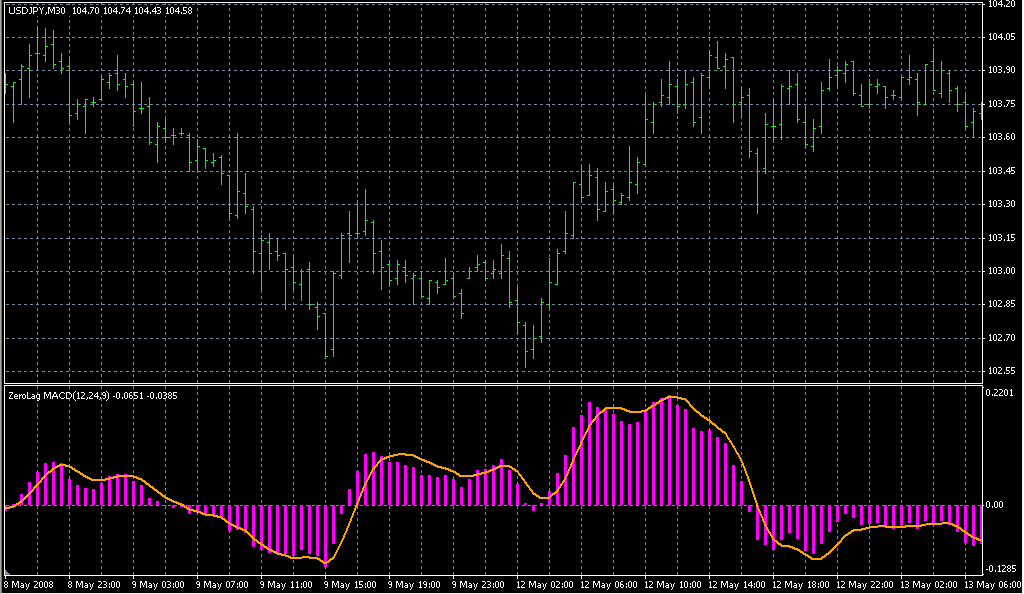The width and height of the screenshot is (1024, 594).
Task: Click the divider between price chart and MACD
Action: (x=490, y=384)
